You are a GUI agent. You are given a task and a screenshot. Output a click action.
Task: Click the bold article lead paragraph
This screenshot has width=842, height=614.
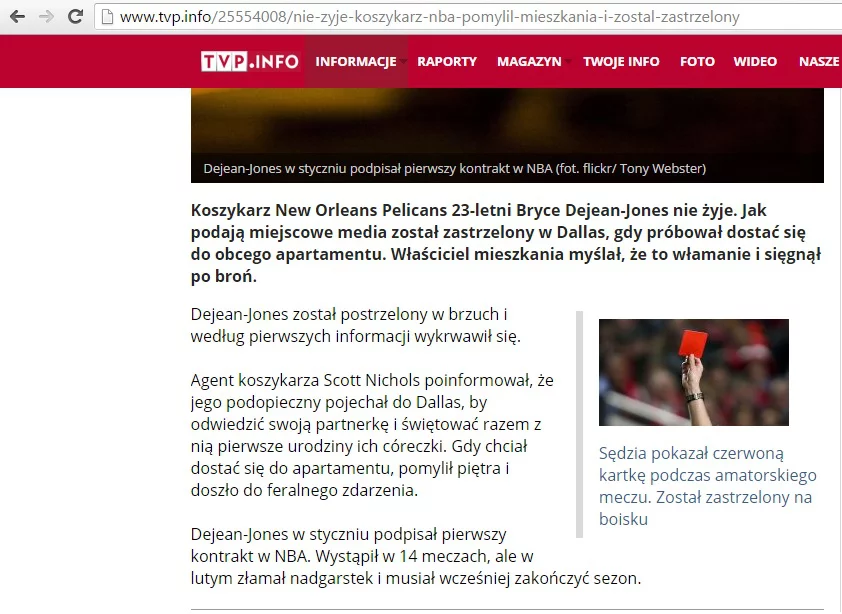pyautogui.click(x=506, y=243)
